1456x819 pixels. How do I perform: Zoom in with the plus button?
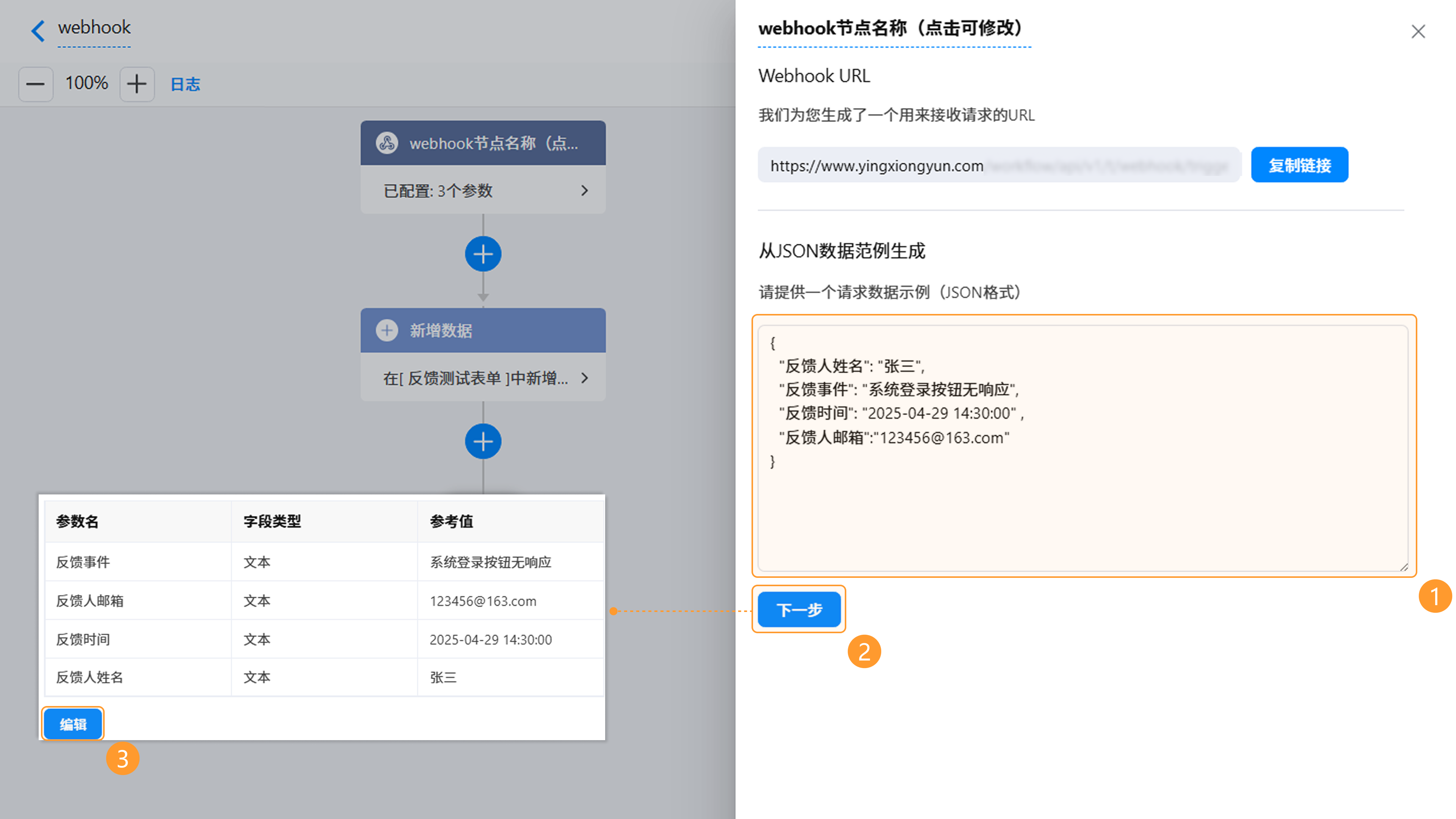[137, 84]
